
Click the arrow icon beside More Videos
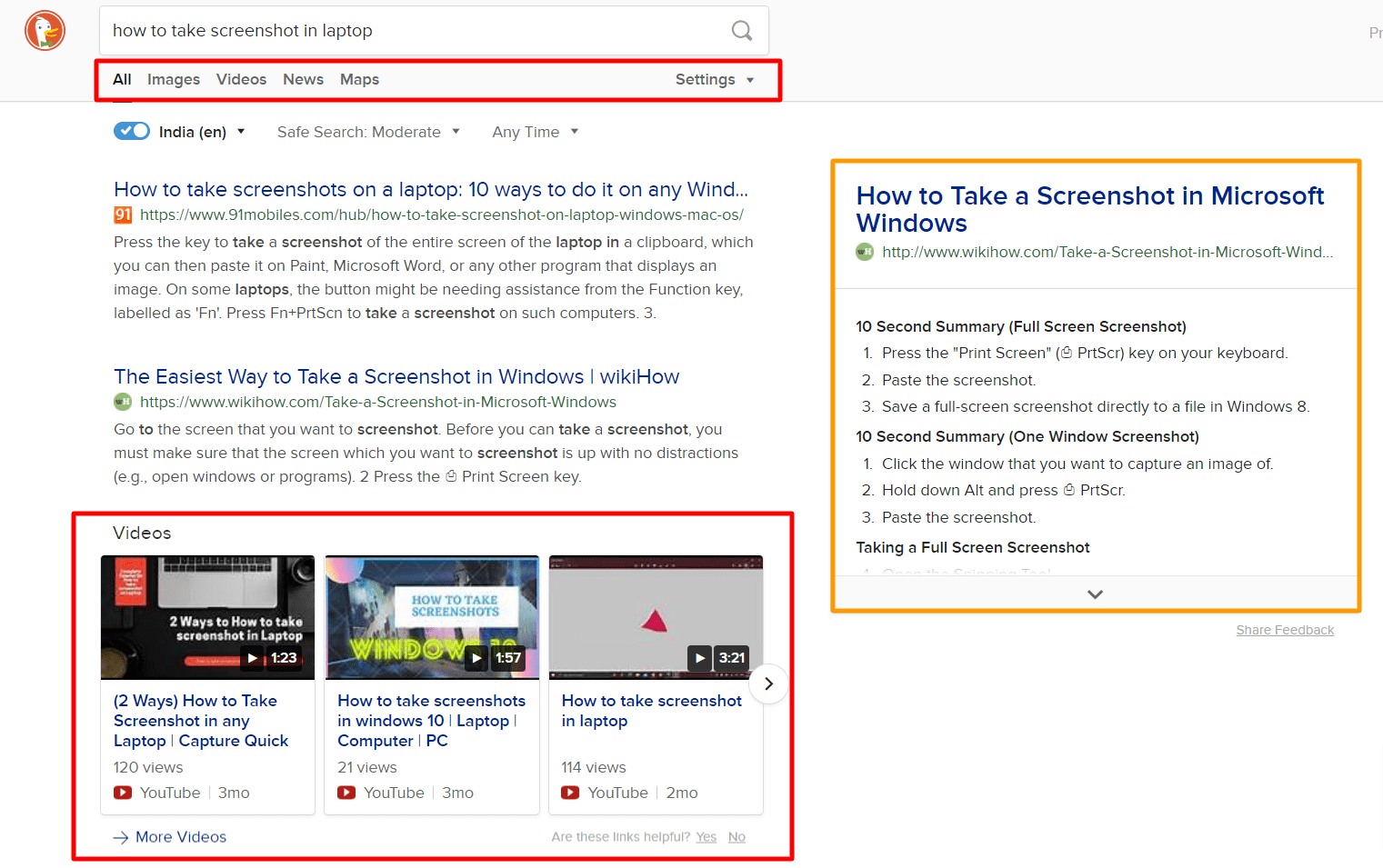tap(120, 837)
